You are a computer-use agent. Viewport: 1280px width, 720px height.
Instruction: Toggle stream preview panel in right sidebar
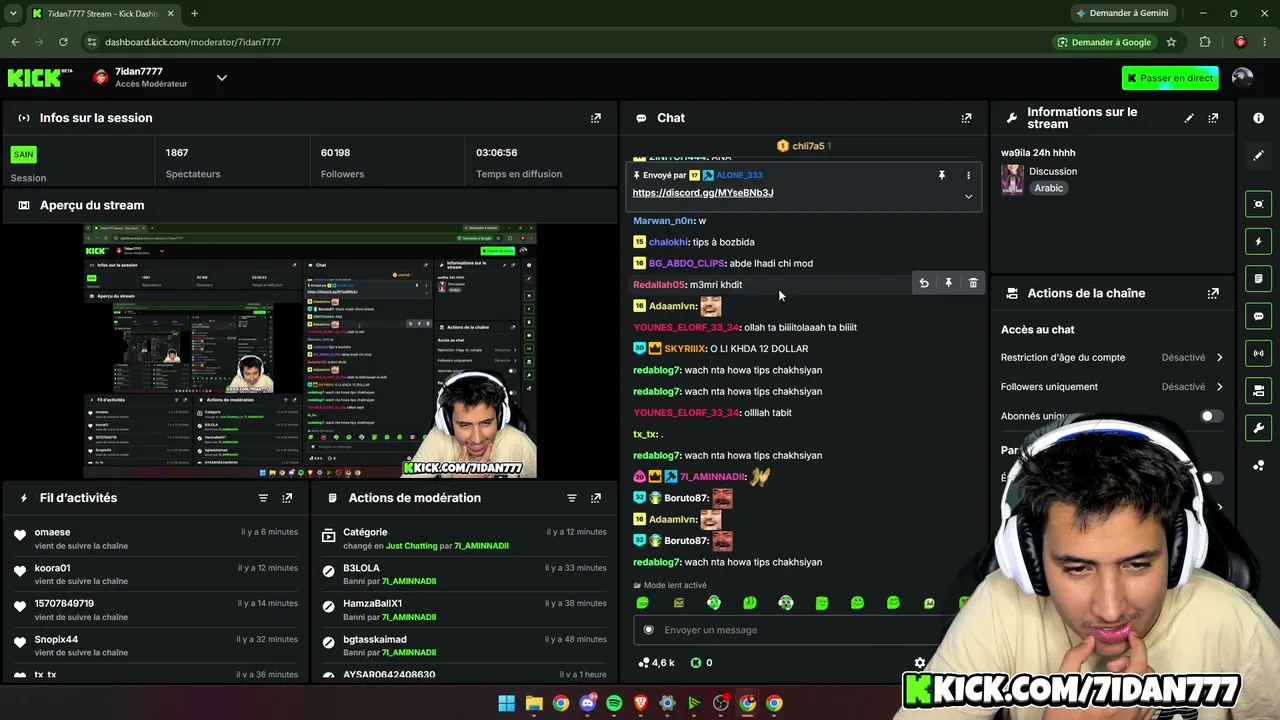pyautogui.click(x=1258, y=204)
